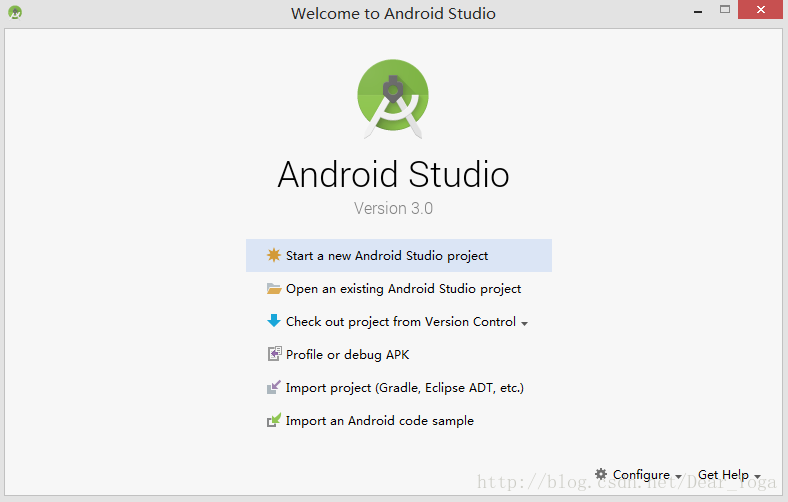Click the Android Studio heading text
Image resolution: width=788 pixels, height=502 pixels.
coord(393,174)
